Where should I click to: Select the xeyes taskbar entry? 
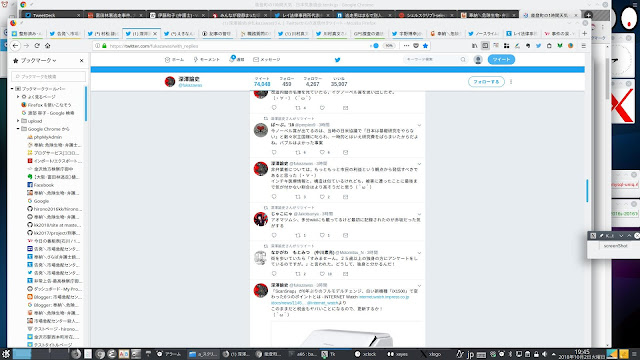(398, 354)
